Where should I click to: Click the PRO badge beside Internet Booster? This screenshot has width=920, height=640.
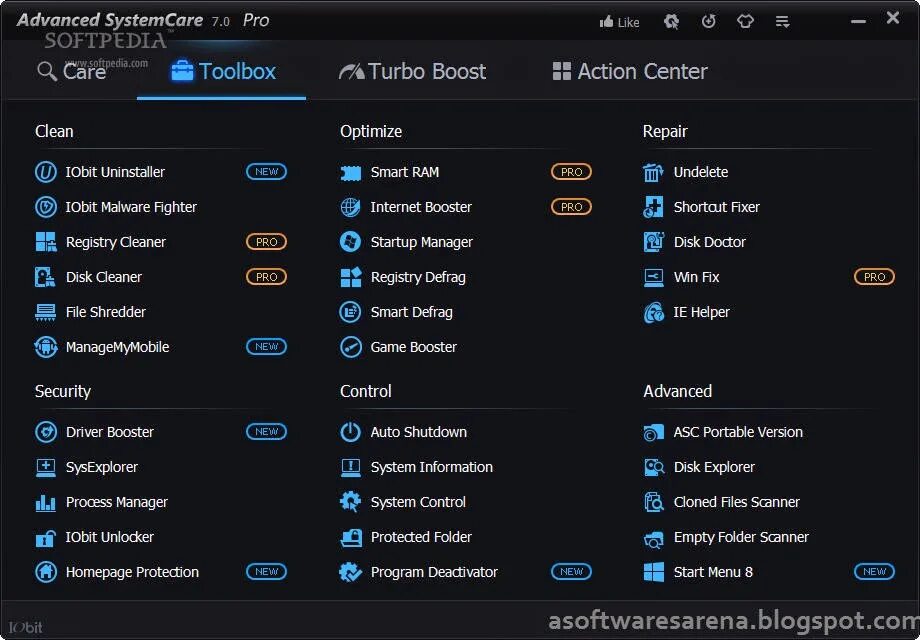click(571, 206)
